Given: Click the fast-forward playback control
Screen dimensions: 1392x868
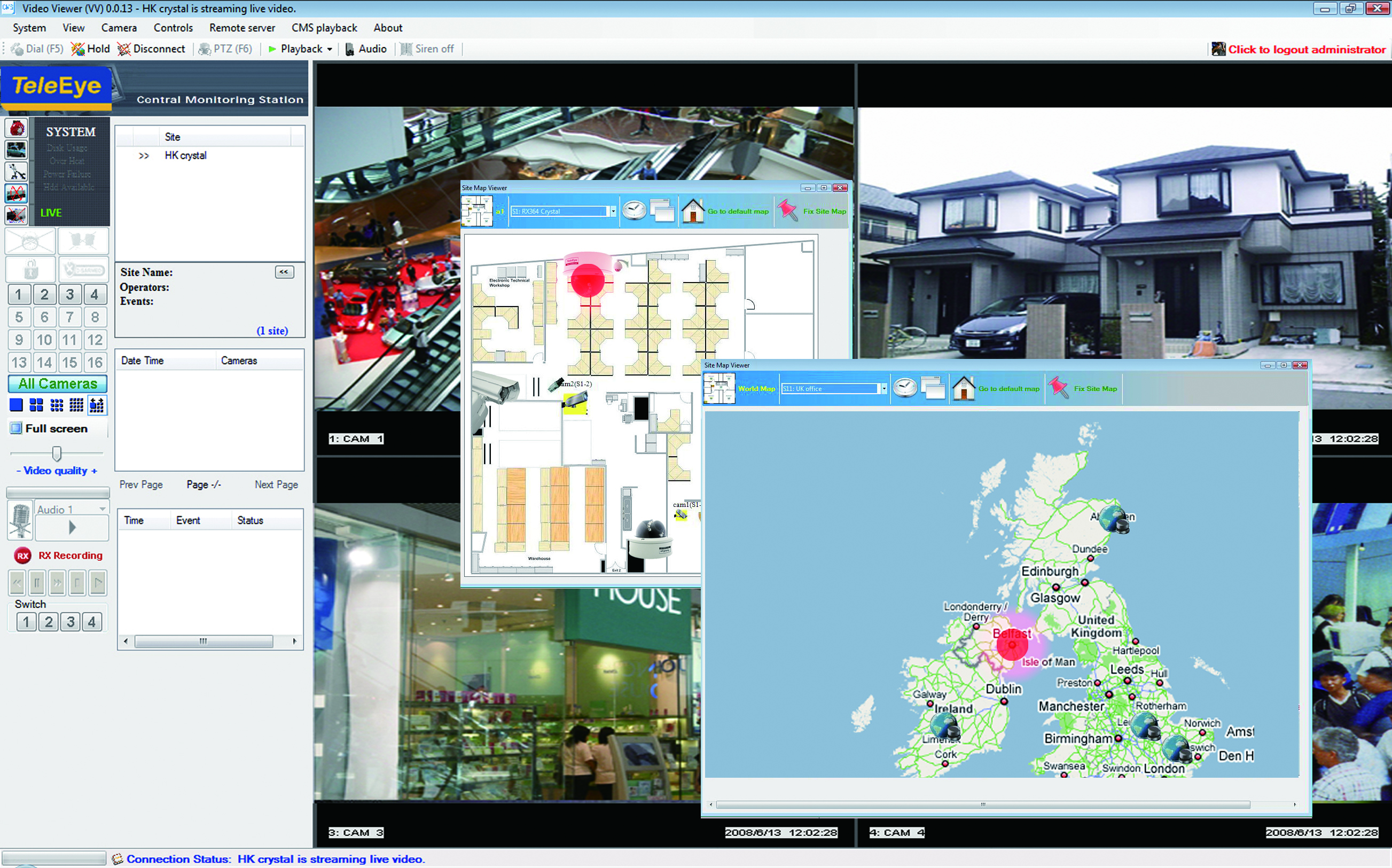Looking at the screenshot, I should tap(57, 583).
